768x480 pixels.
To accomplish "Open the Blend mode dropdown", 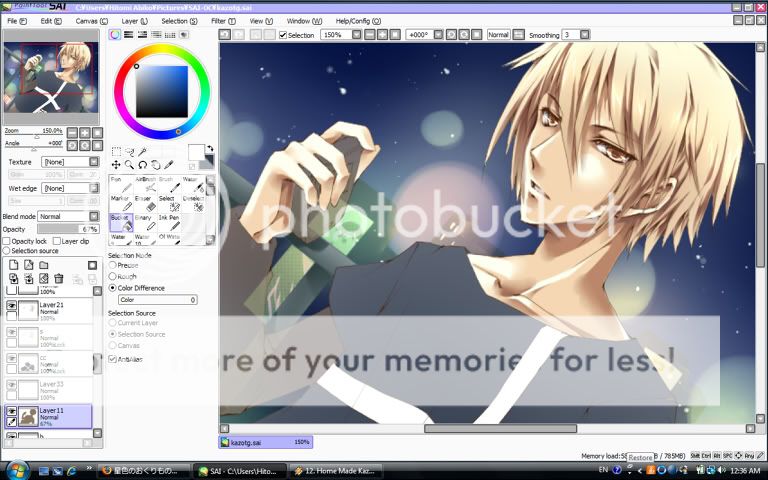I will tap(94, 216).
